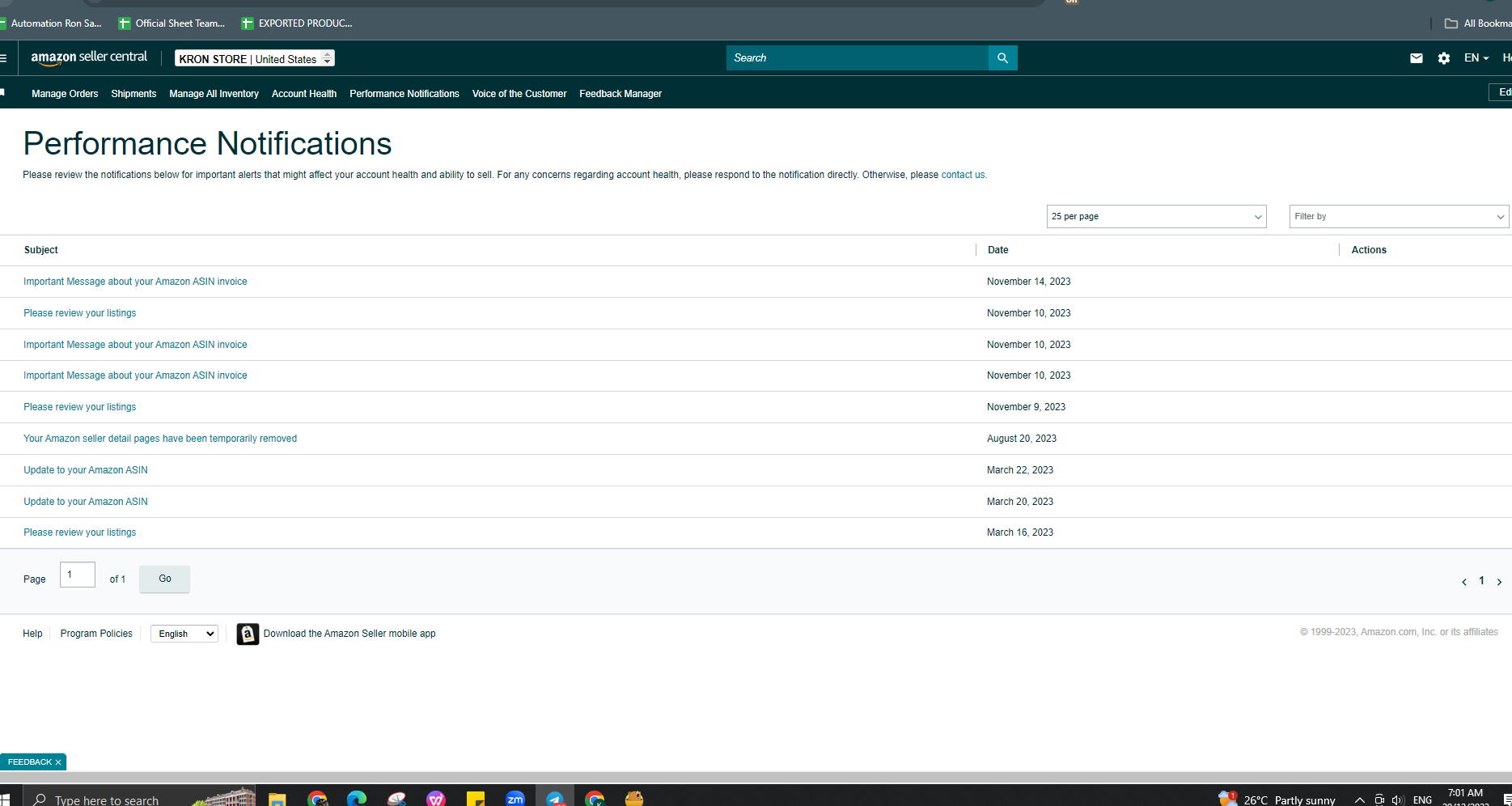The width and height of the screenshot is (1512, 806).
Task: Open the Filter by dropdown
Action: 1399,217
